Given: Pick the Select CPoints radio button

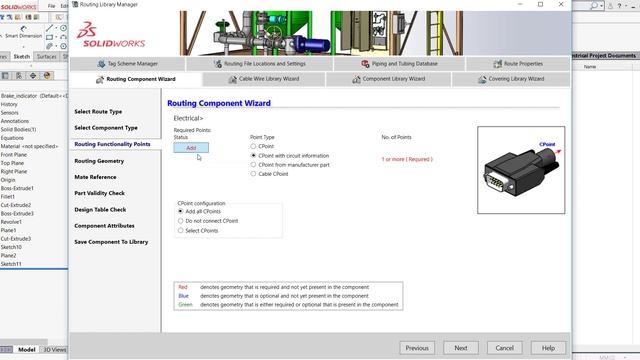Looking at the screenshot, I should click(180, 231).
